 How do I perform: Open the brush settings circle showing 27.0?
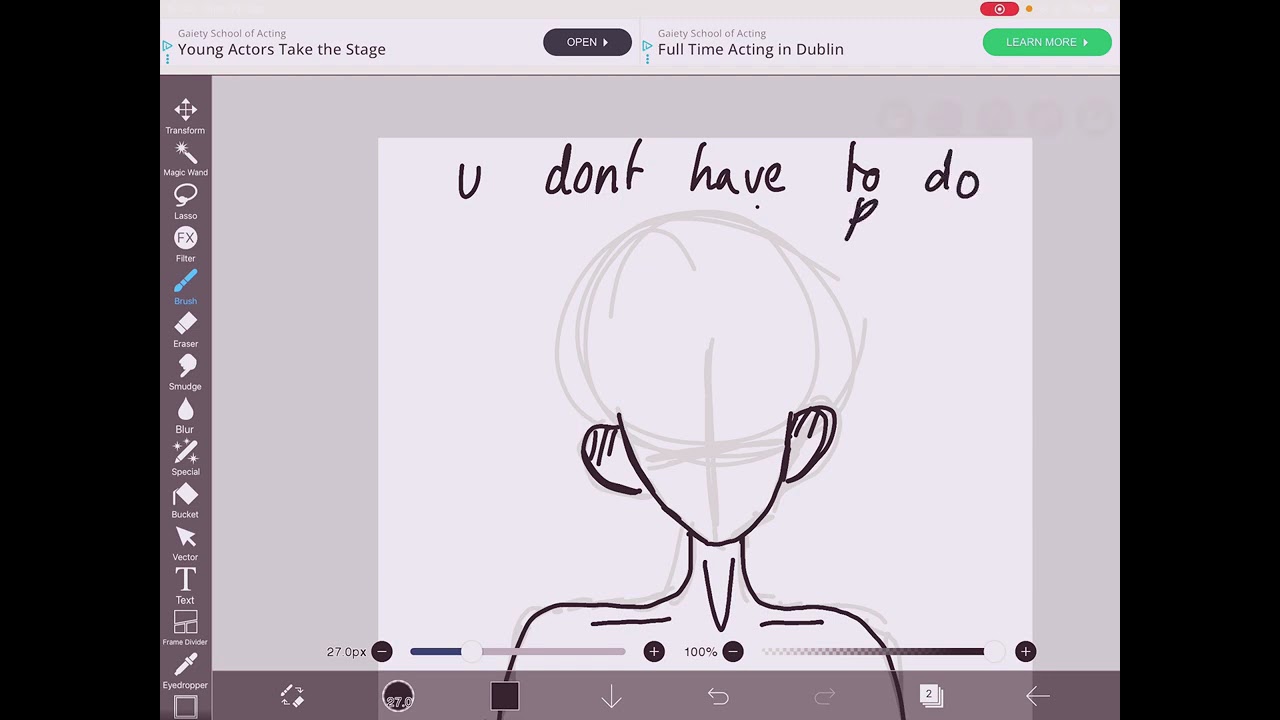click(x=398, y=696)
